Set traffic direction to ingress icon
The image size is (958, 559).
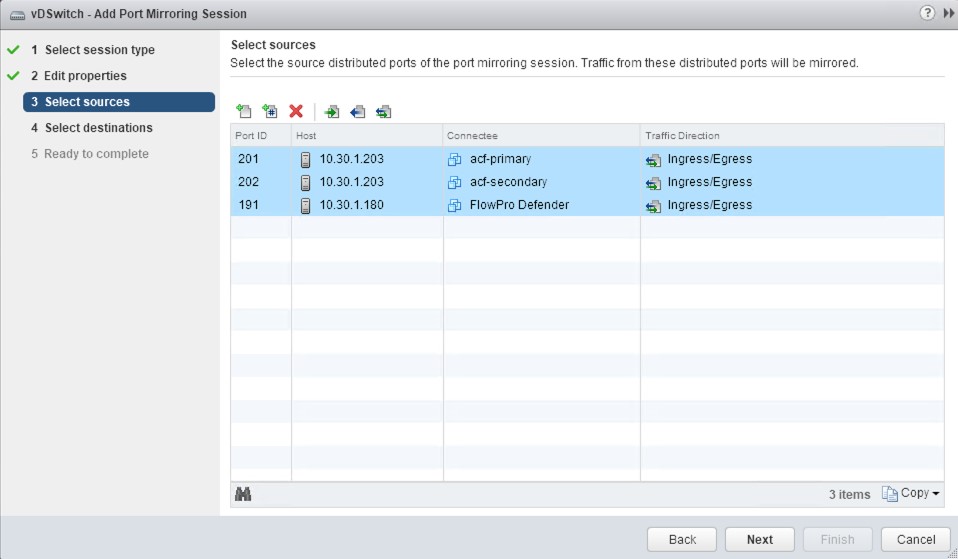(332, 111)
